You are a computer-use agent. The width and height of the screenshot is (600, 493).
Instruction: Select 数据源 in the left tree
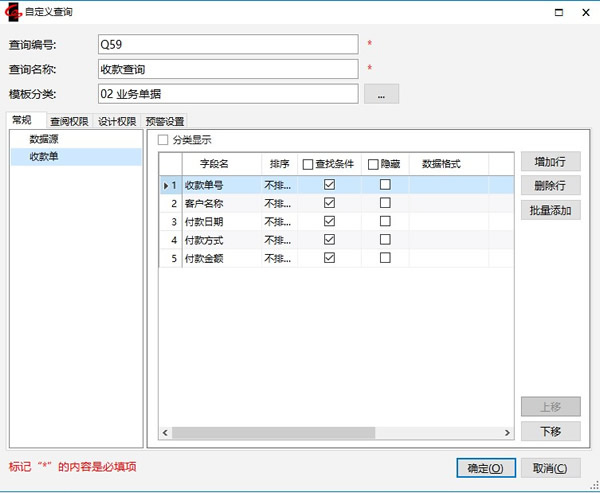tap(44, 139)
